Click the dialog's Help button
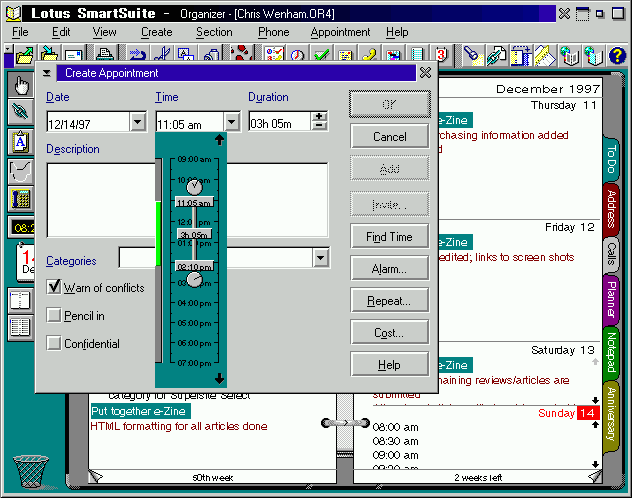This screenshot has height=498, width=632. (389, 365)
